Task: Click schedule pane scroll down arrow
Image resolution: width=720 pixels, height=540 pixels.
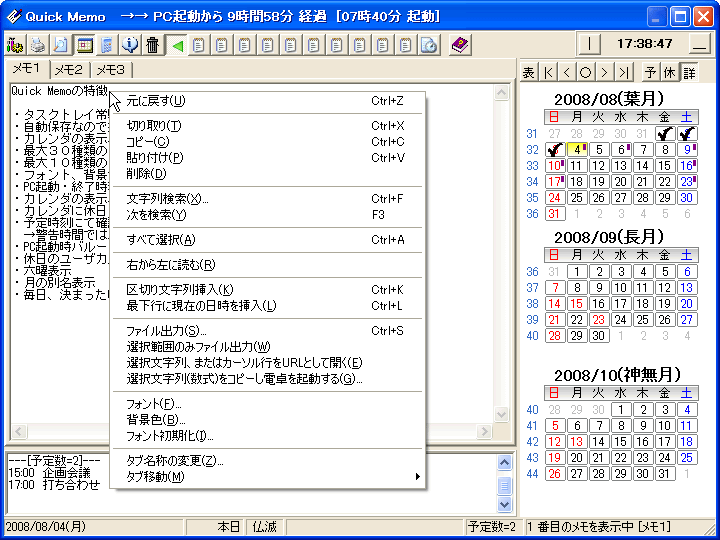Action: coord(504,504)
